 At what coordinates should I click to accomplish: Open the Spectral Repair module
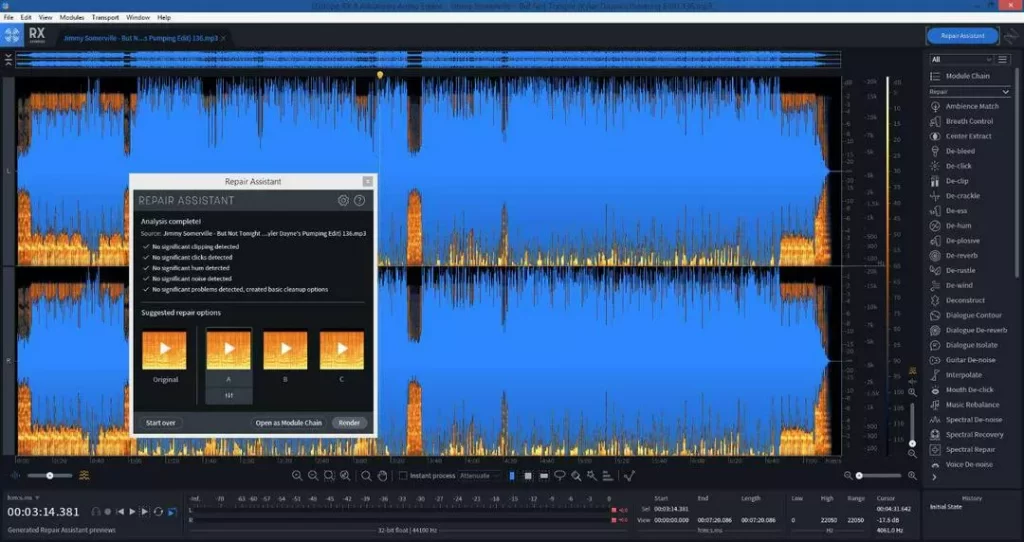click(x=963, y=450)
